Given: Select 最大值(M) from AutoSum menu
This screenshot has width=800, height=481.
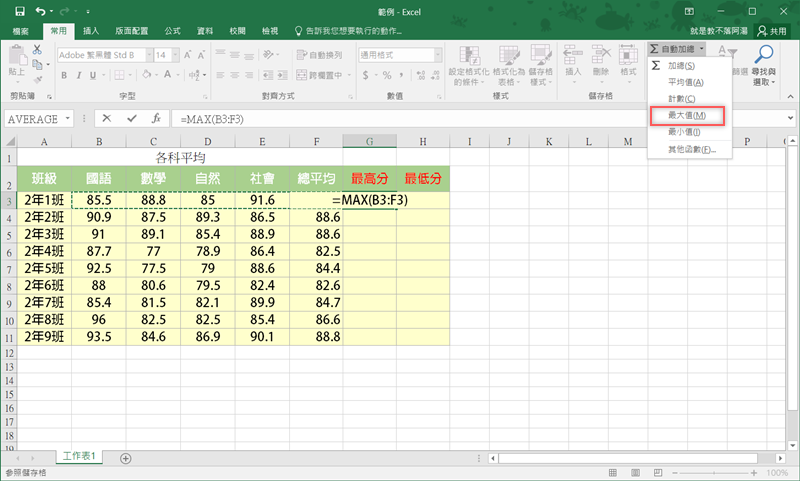Looking at the screenshot, I should (686, 116).
